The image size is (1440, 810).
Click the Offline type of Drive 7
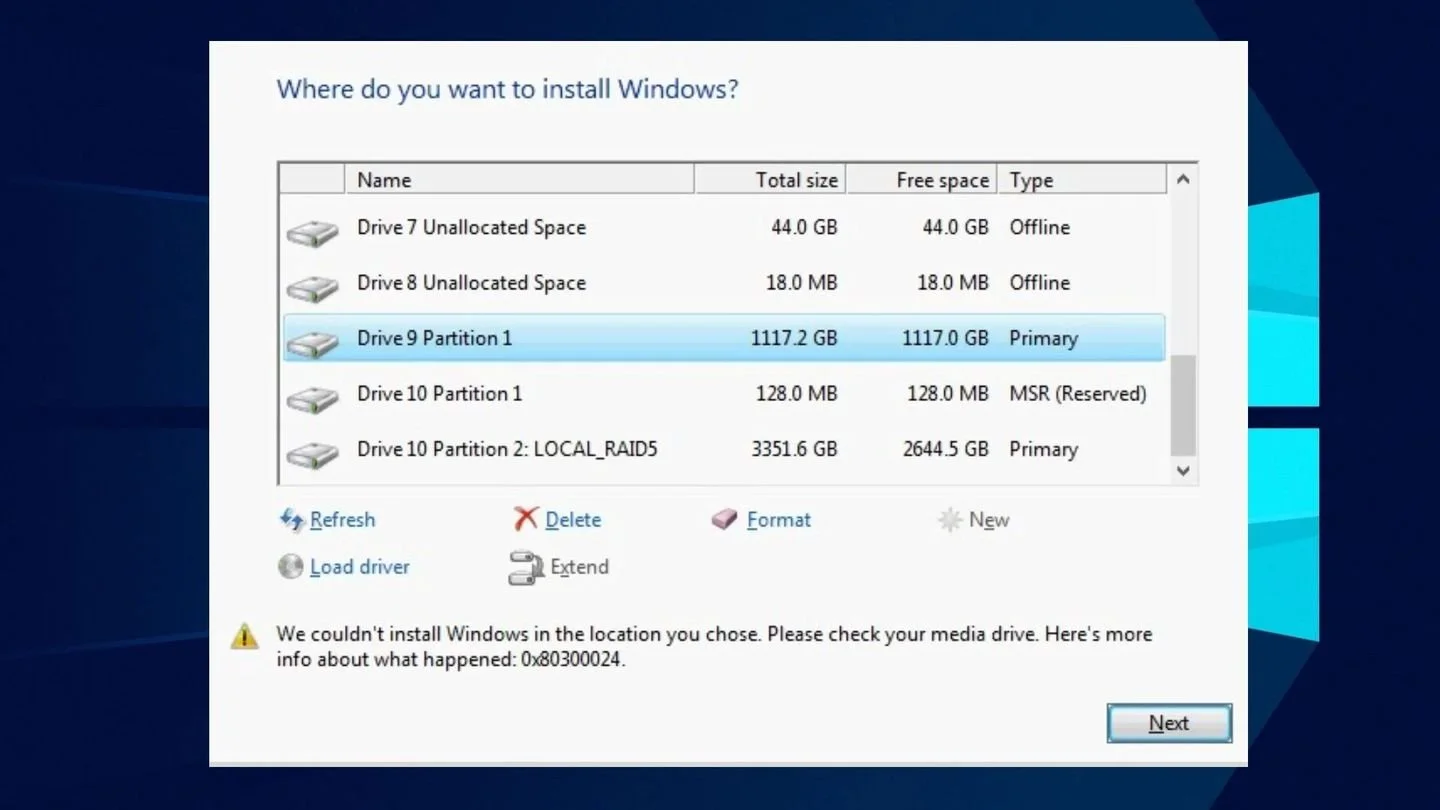pyautogui.click(x=1039, y=228)
